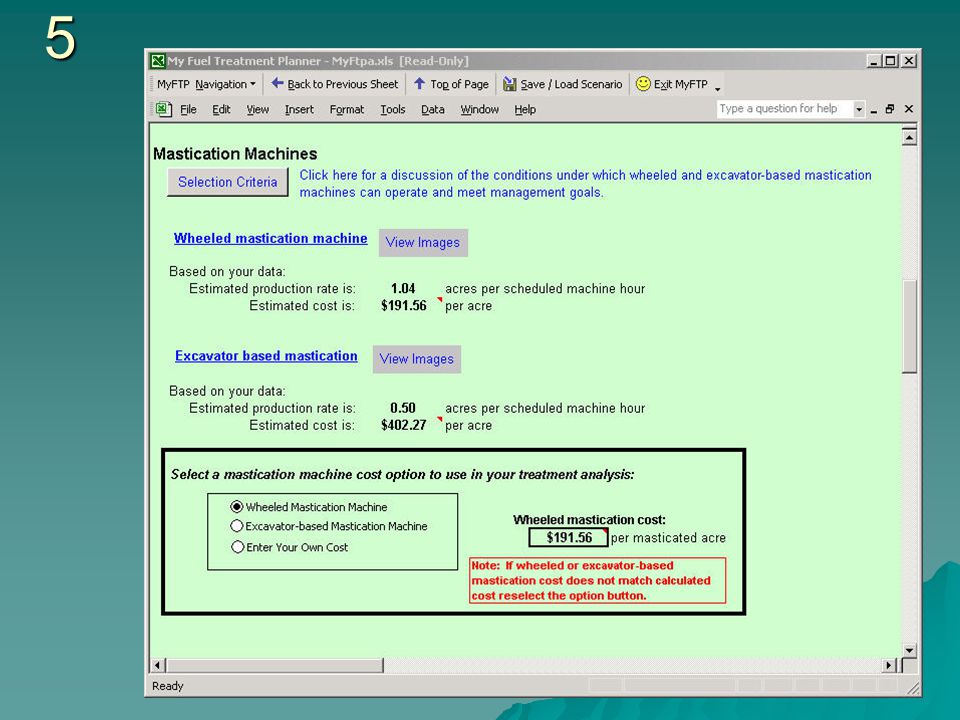
Task: Maximize the My Fuel Treatment Planner window
Action: (891, 61)
